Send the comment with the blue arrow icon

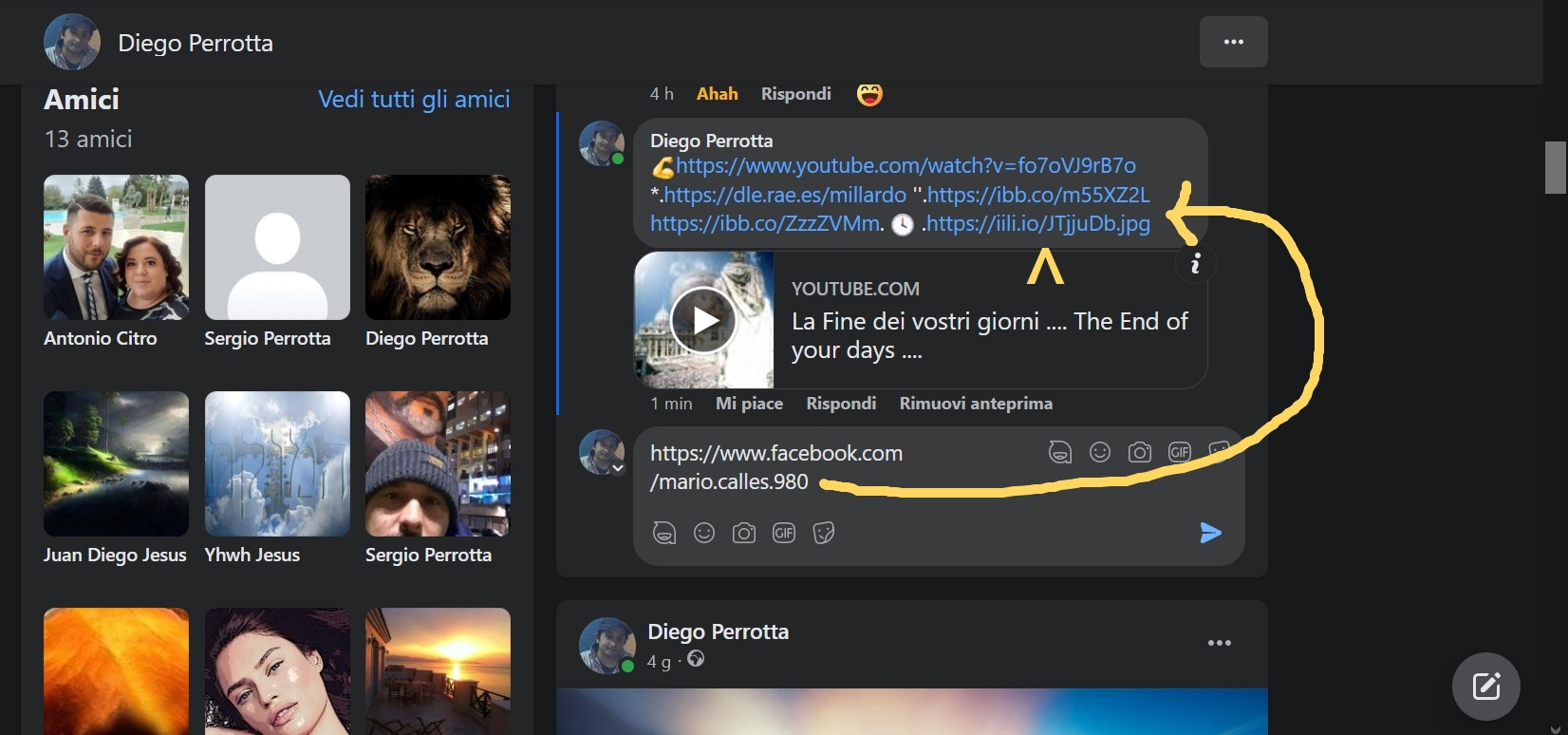(x=1210, y=533)
